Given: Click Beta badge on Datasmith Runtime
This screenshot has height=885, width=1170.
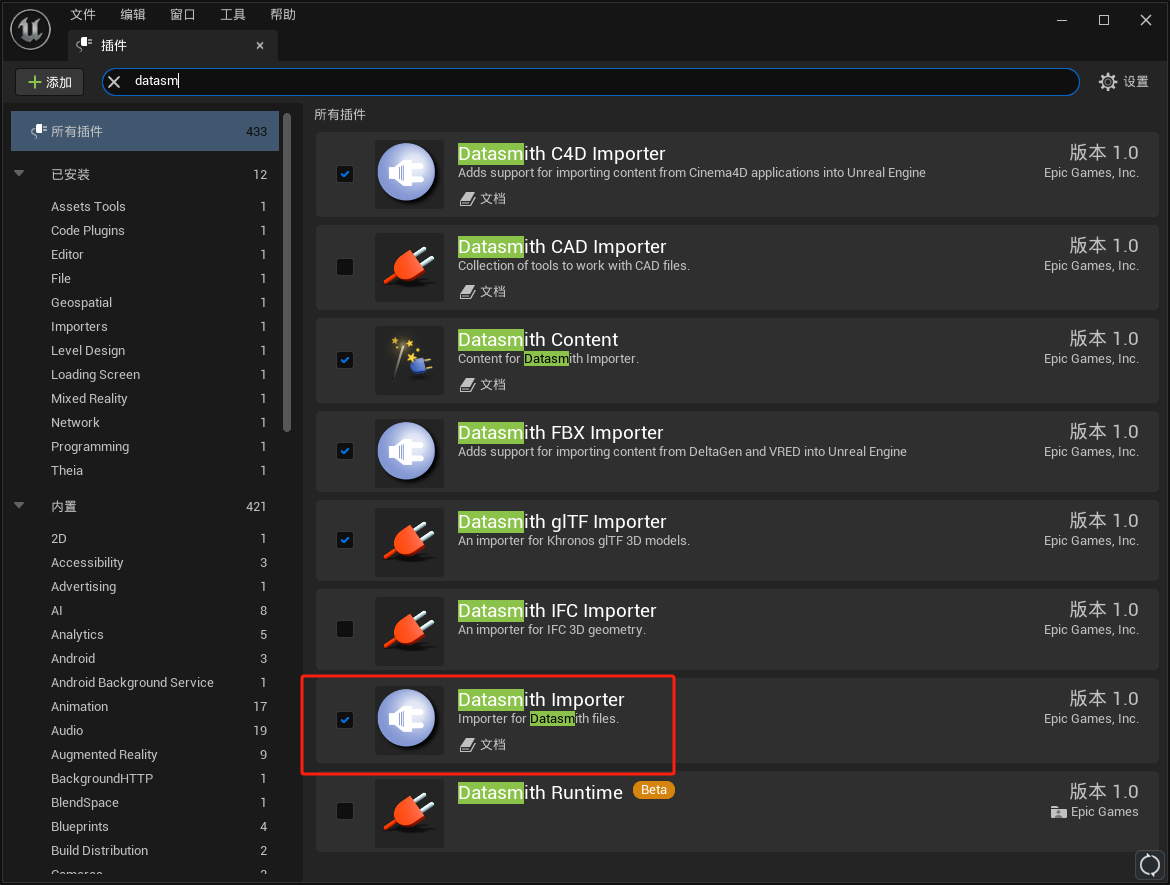Looking at the screenshot, I should (x=654, y=790).
